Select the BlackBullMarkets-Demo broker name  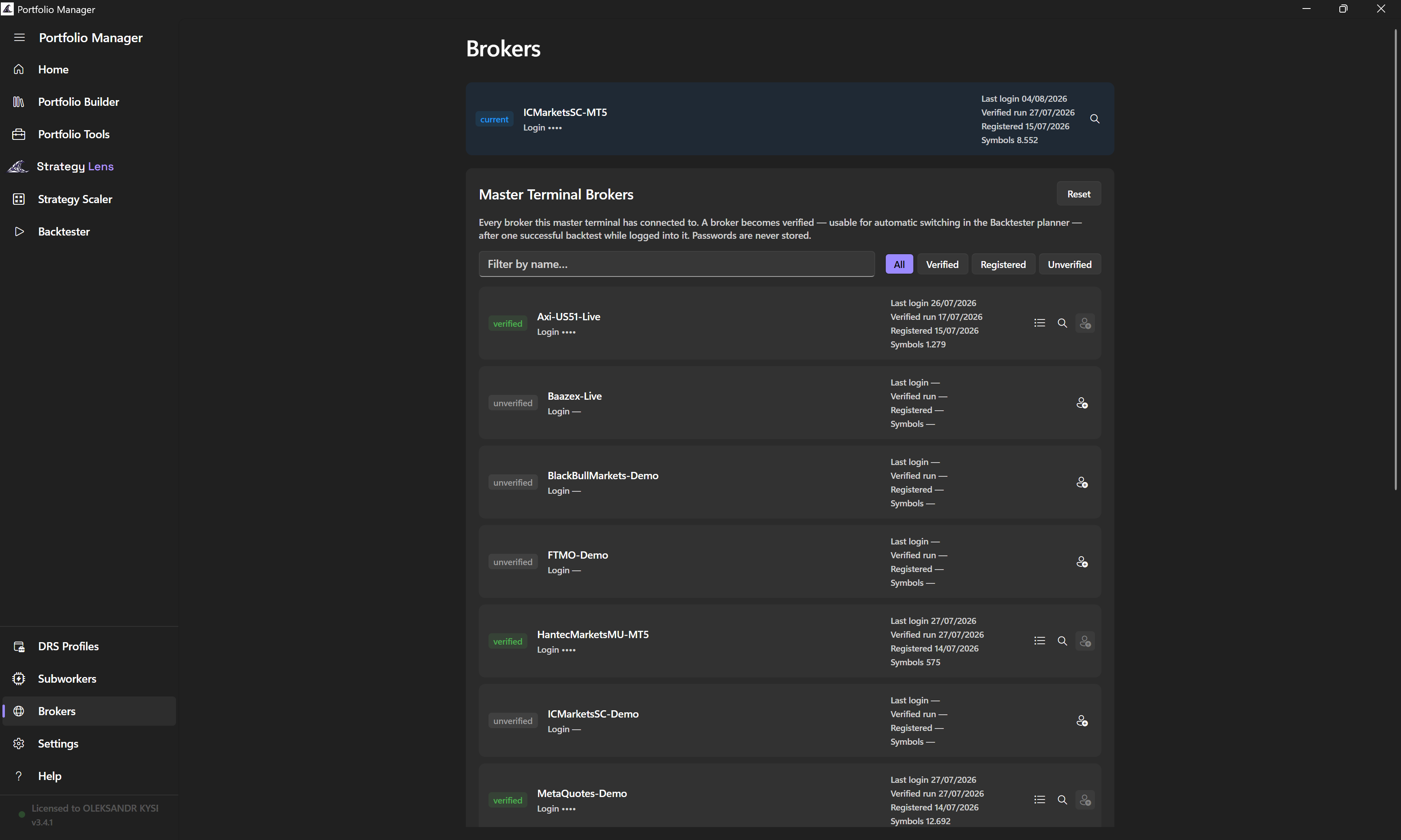pos(603,476)
